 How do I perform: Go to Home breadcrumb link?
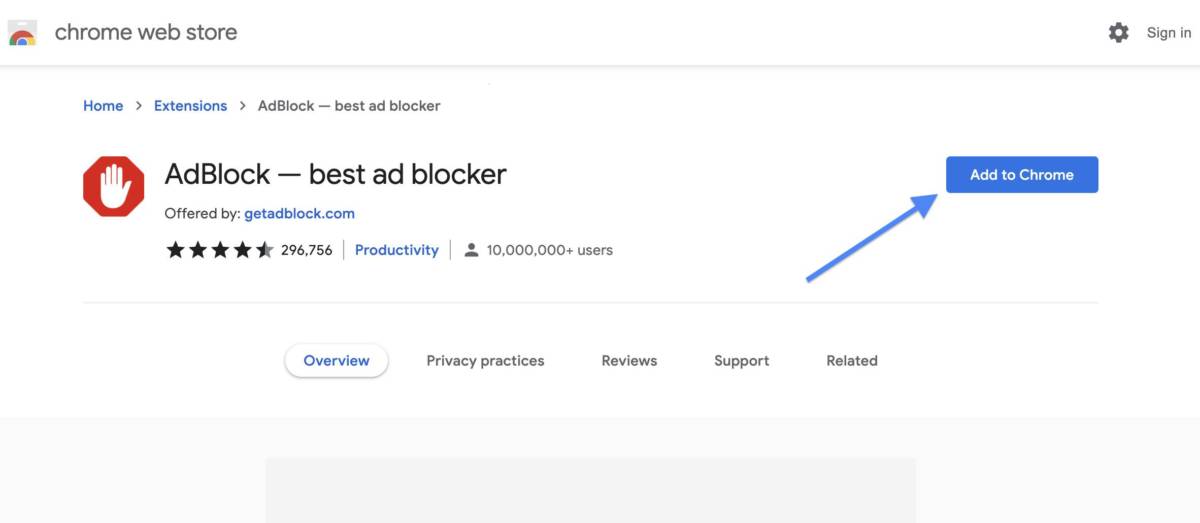click(103, 106)
